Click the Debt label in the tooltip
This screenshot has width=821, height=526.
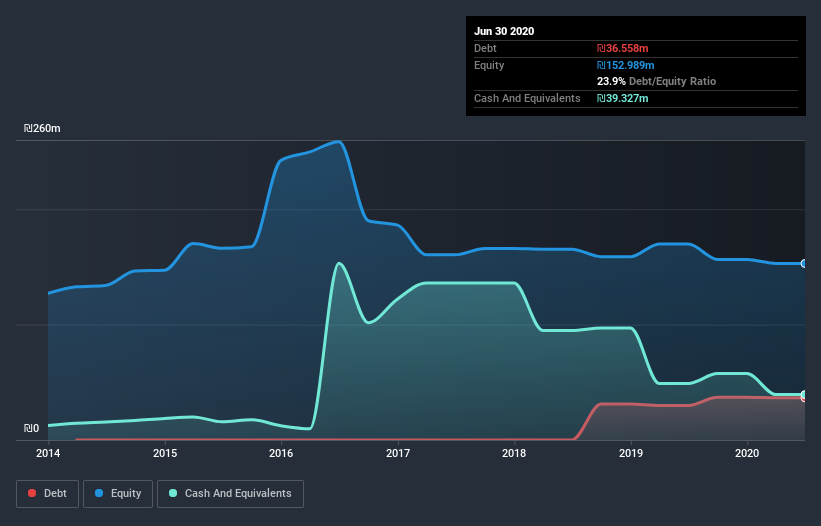(x=485, y=48)
